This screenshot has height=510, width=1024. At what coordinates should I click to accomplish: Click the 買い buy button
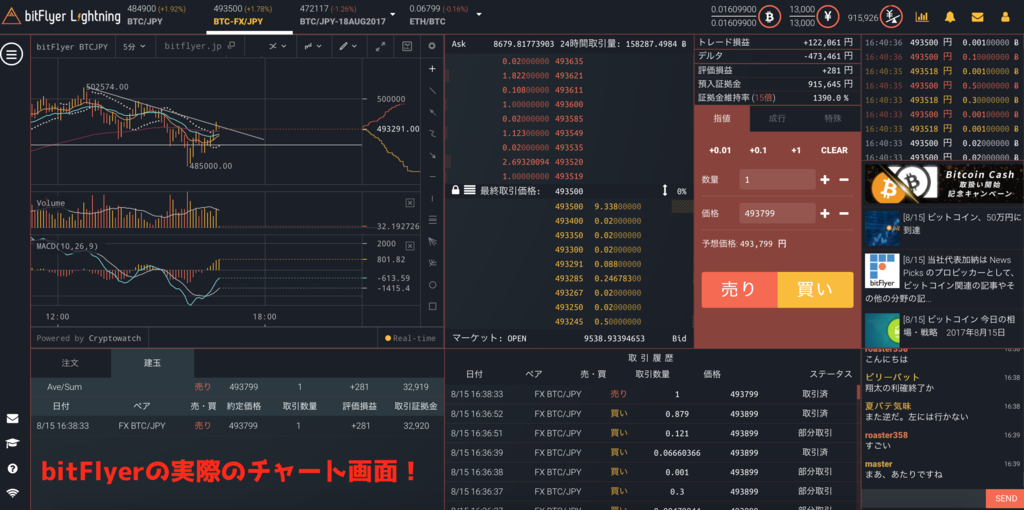[x=815, y=290]
